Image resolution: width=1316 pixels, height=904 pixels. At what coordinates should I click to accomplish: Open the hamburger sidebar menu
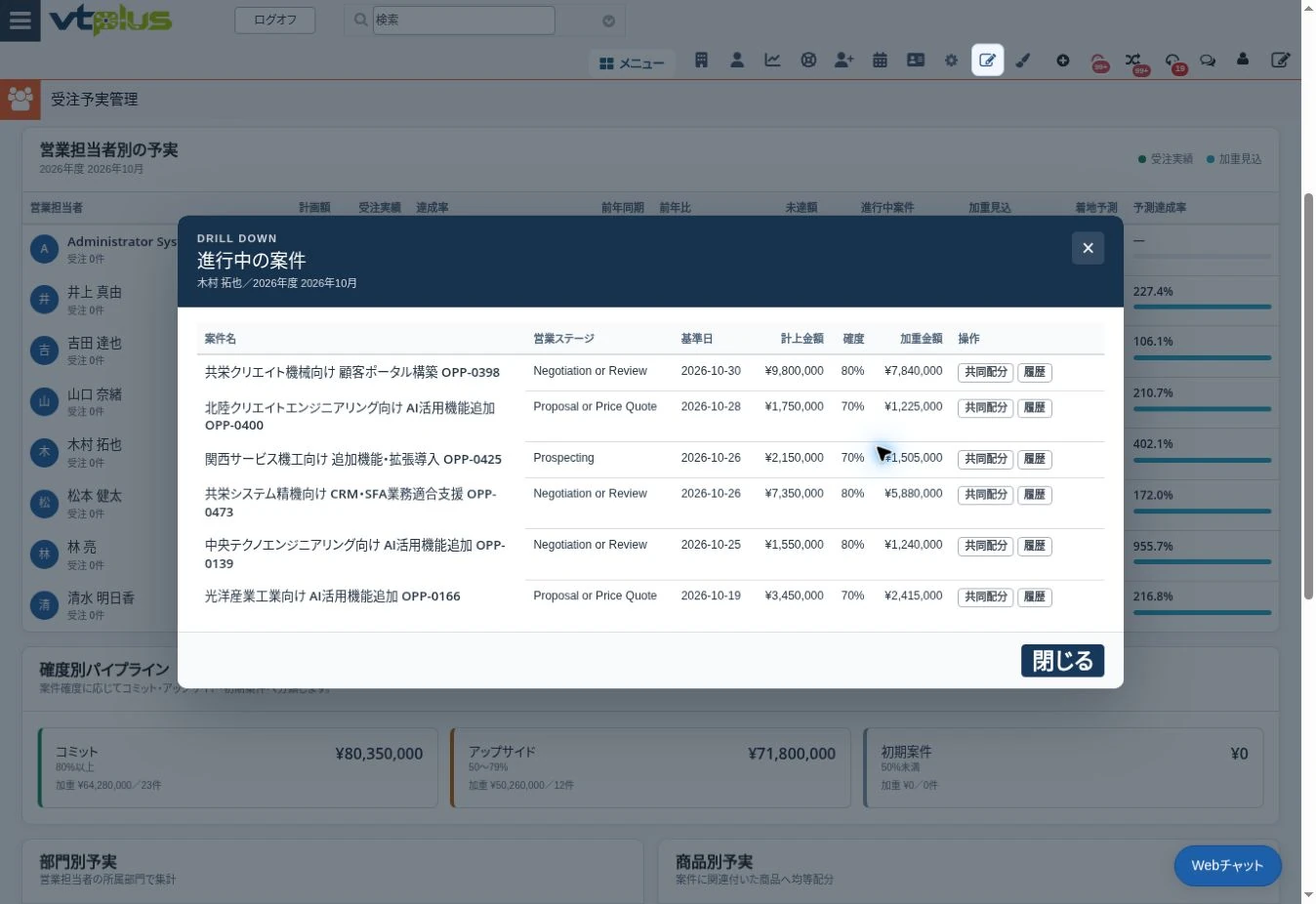20,21
